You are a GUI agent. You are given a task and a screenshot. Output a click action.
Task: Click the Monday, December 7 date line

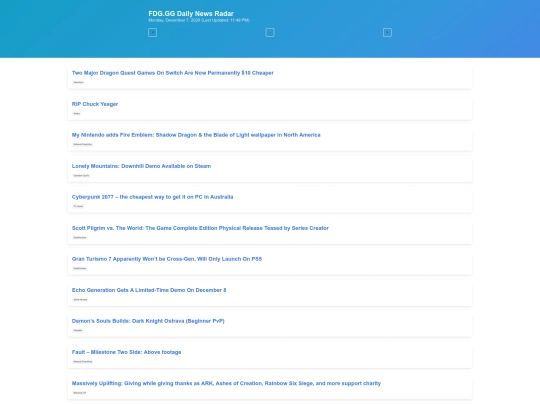pos(199,20)
